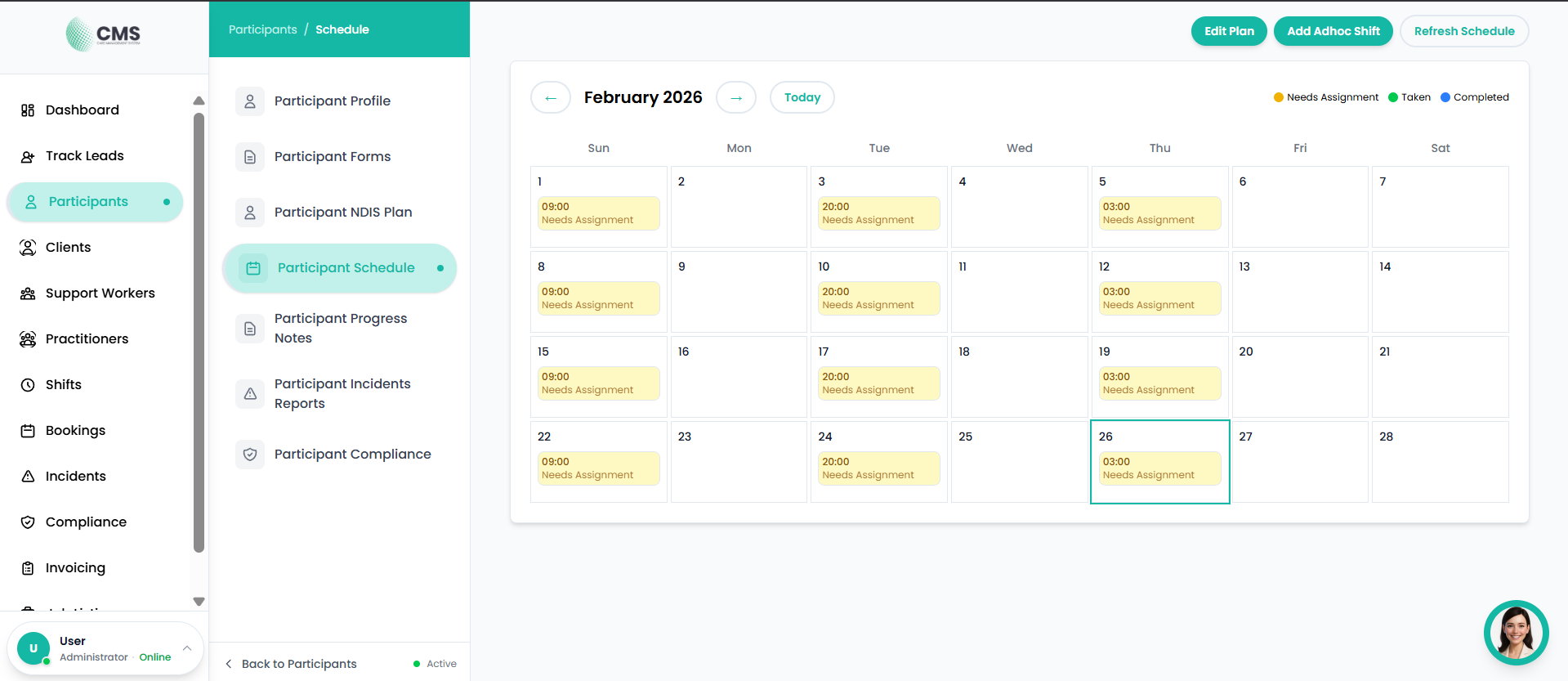Open the 03:00 shift on February 5

(1160, 213)
